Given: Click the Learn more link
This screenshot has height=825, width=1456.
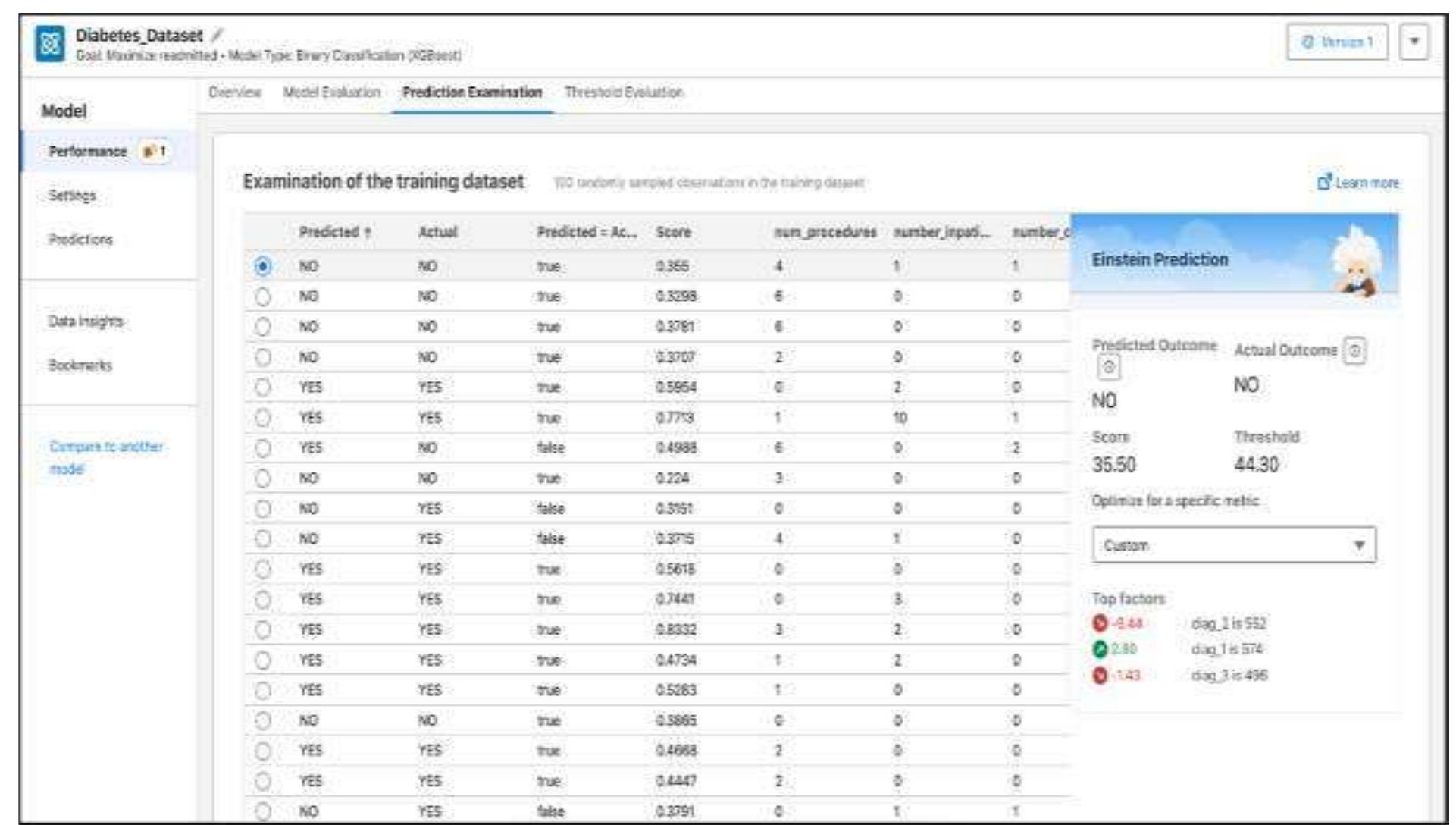Looking at the screenshot, I should tap(1367, 183).
